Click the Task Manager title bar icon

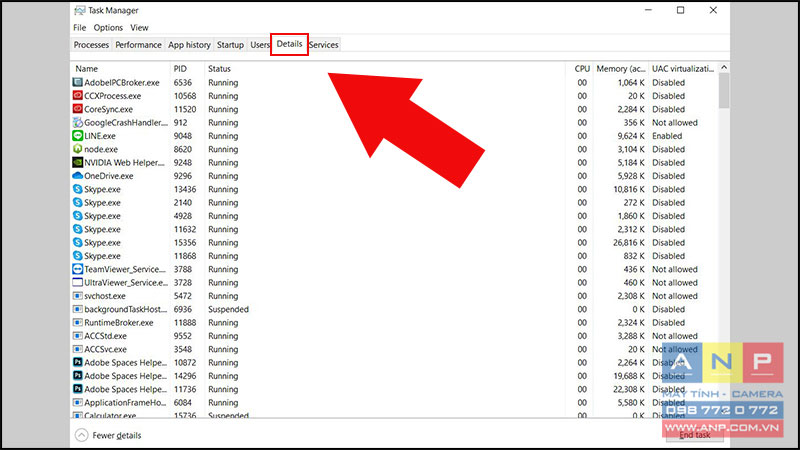click(x=80, y=10)
